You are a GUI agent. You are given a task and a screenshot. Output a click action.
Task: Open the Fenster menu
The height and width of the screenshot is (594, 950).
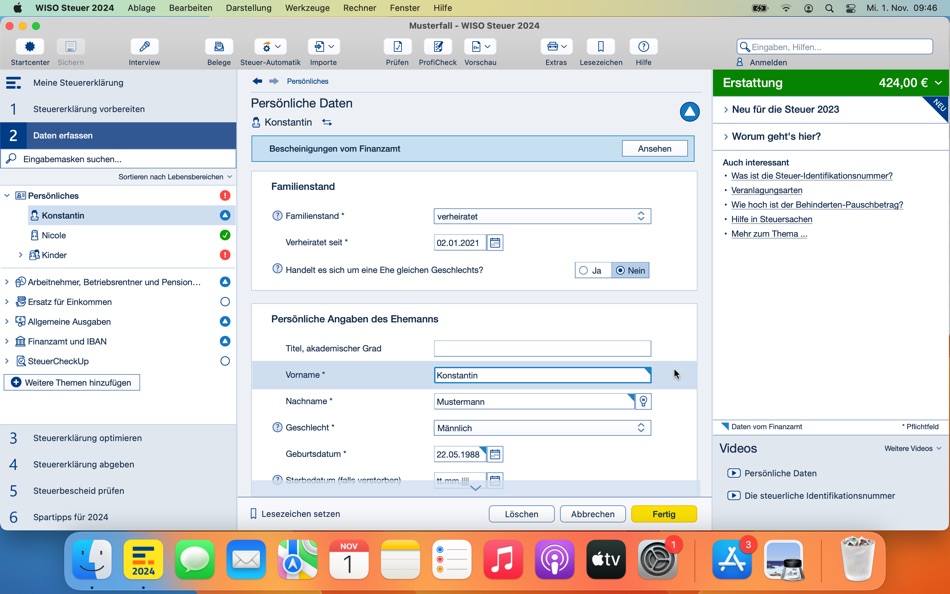tap(405, 8)
